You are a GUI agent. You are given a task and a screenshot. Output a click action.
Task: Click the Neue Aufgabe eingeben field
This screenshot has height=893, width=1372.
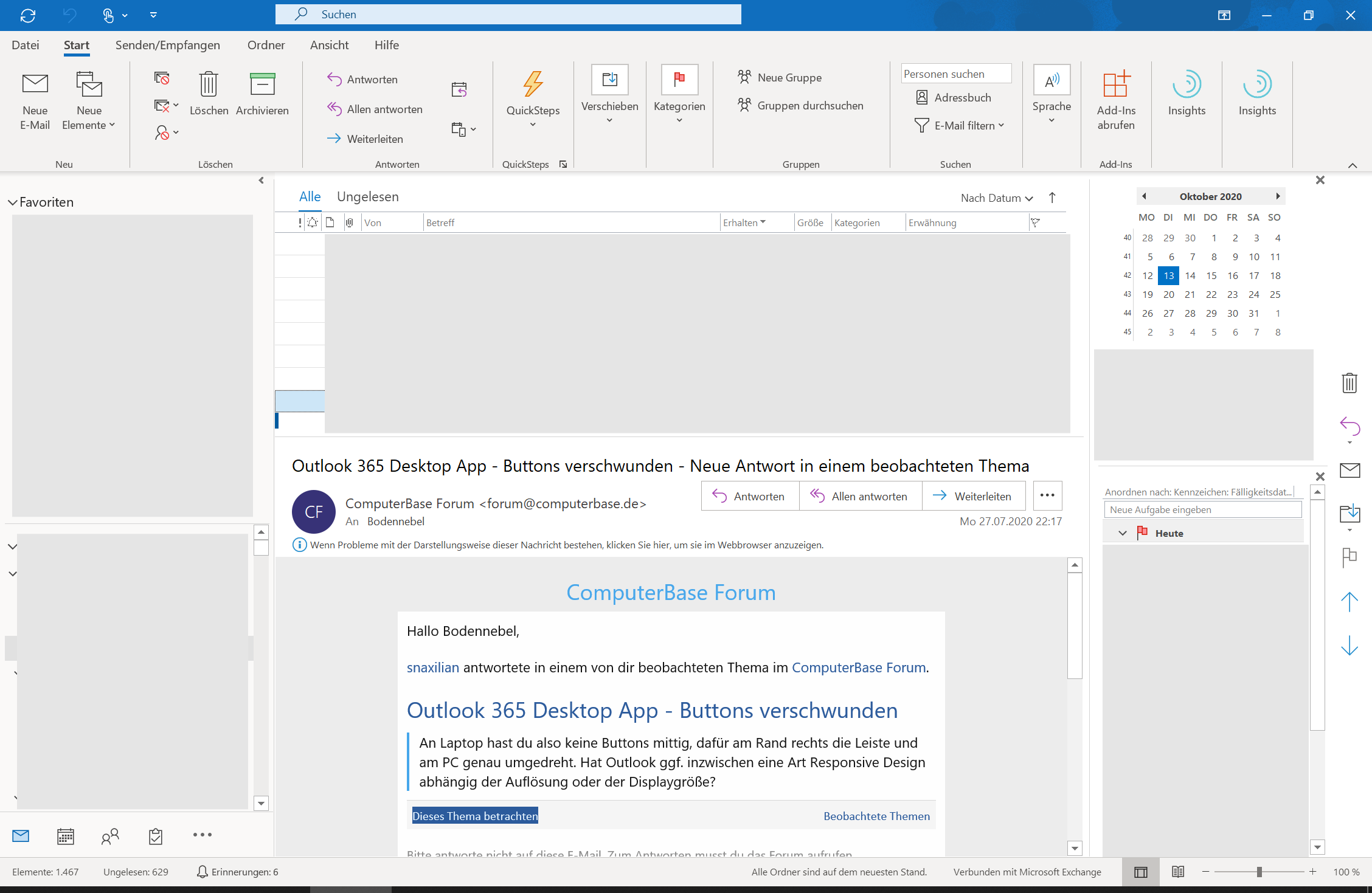pyautogui.click(x=1202, y=510)
